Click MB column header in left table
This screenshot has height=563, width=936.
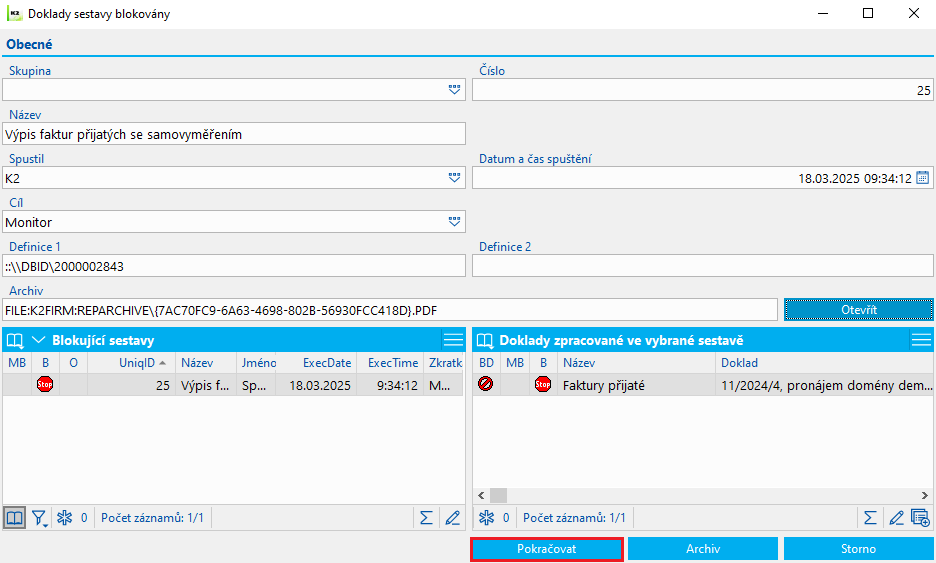click(17, 362)
